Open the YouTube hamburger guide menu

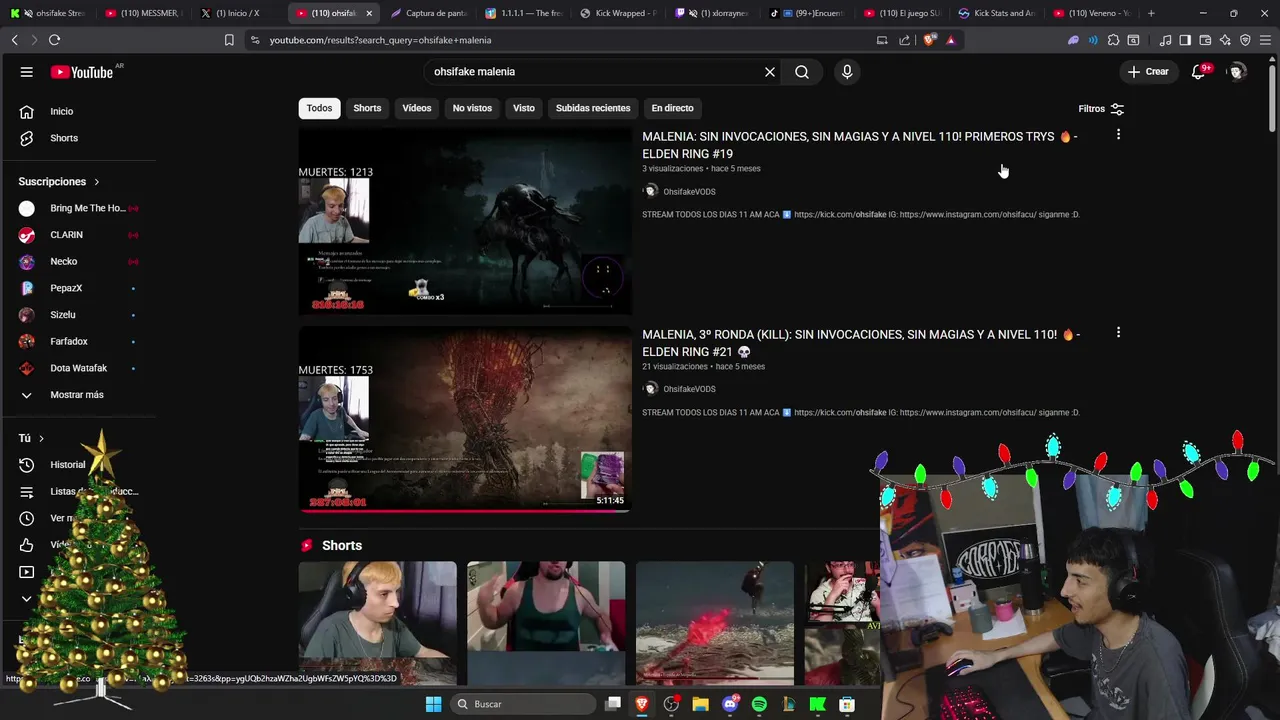pyautogui.click(x=27, y=72)
